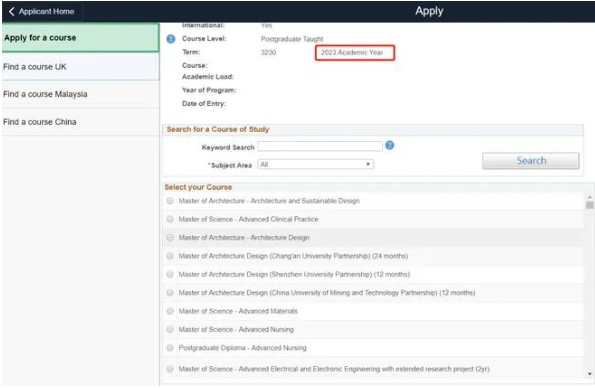Select Postgraduate Diploma - Advanced Nursing
Screen dimensions: 595x388
pos(170,348)
